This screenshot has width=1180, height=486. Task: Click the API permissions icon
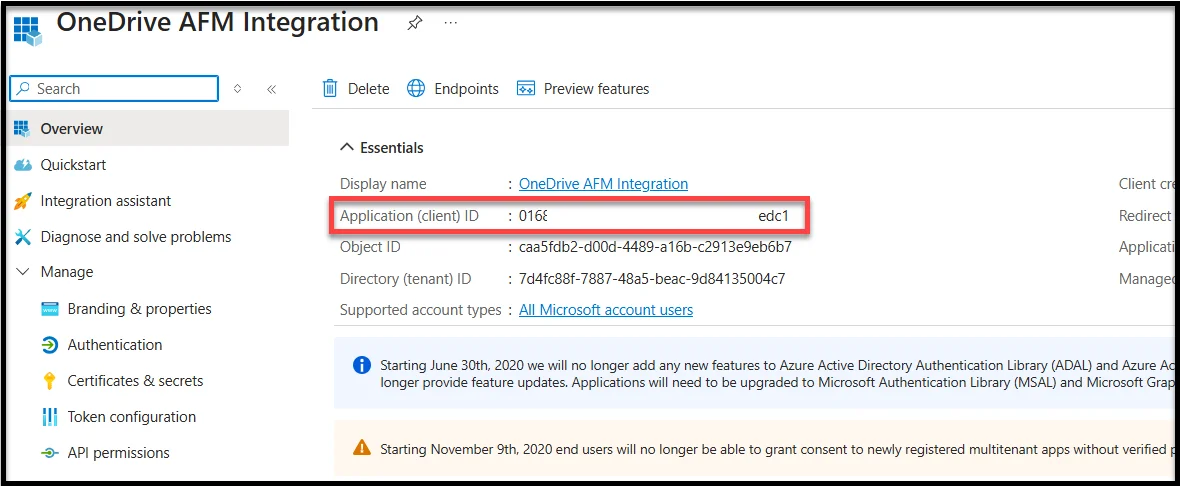click(x=50, y=453)
